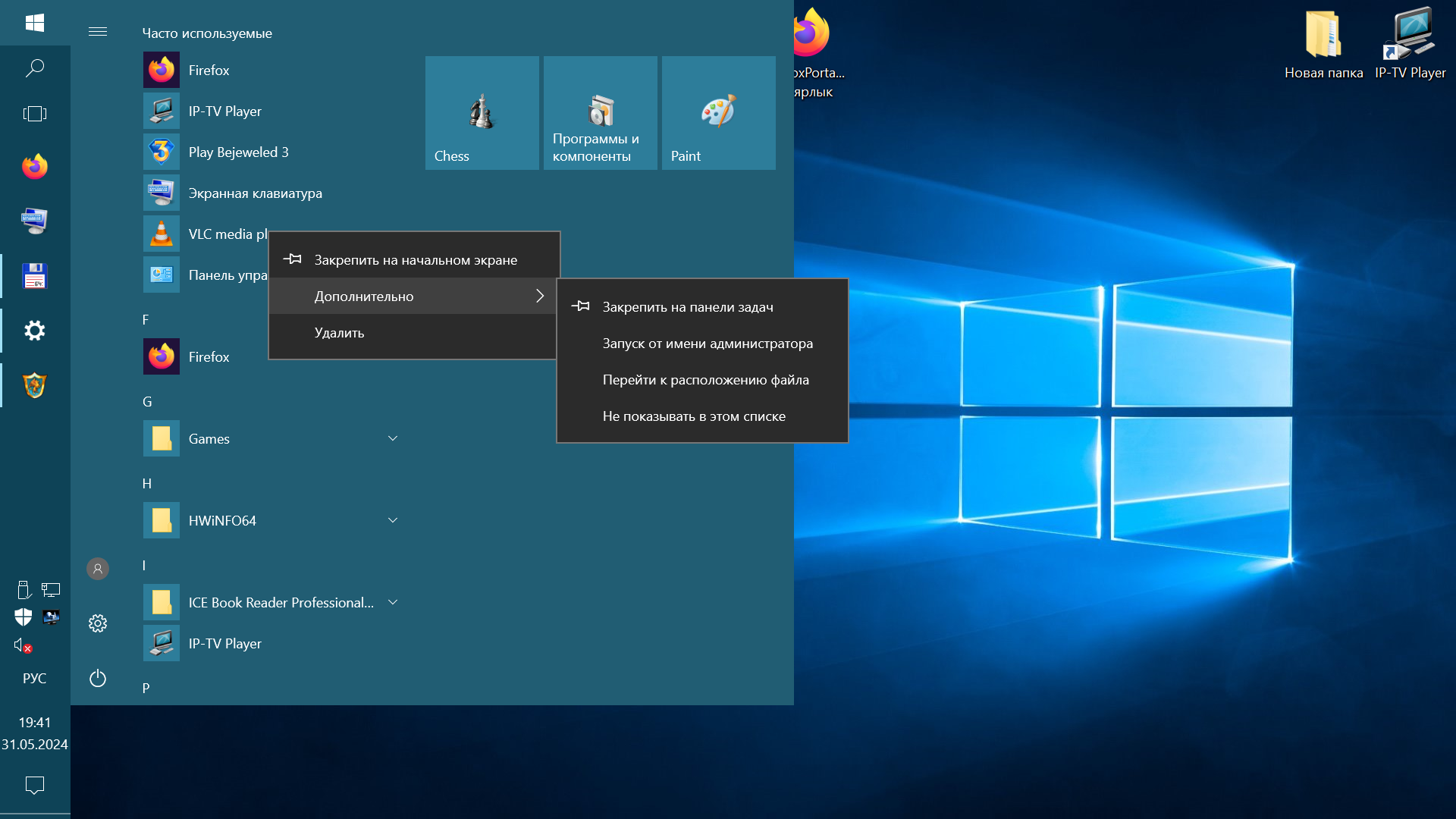
Task: Toggle the hamburger menu expand button
Action: [98, 32]
